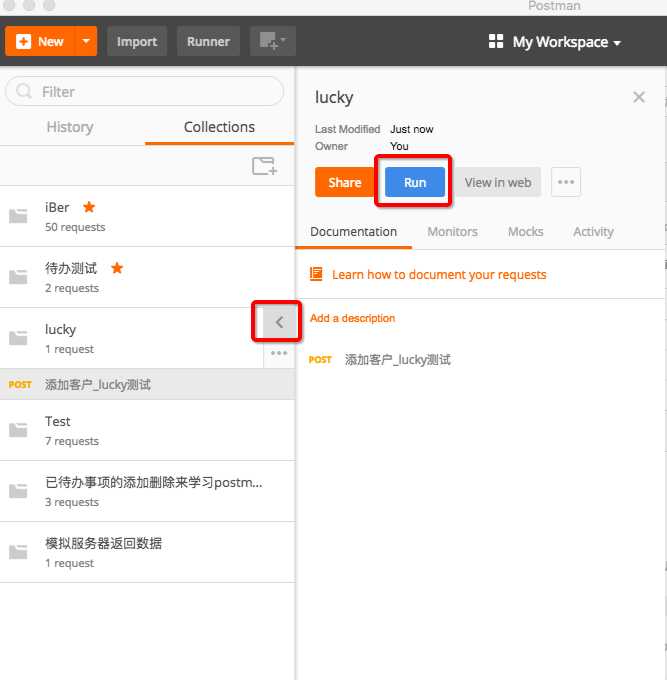This screenshot has width=667, height=680.
Task: Switch to the Documentation tab
Action: tap(353, 232)
